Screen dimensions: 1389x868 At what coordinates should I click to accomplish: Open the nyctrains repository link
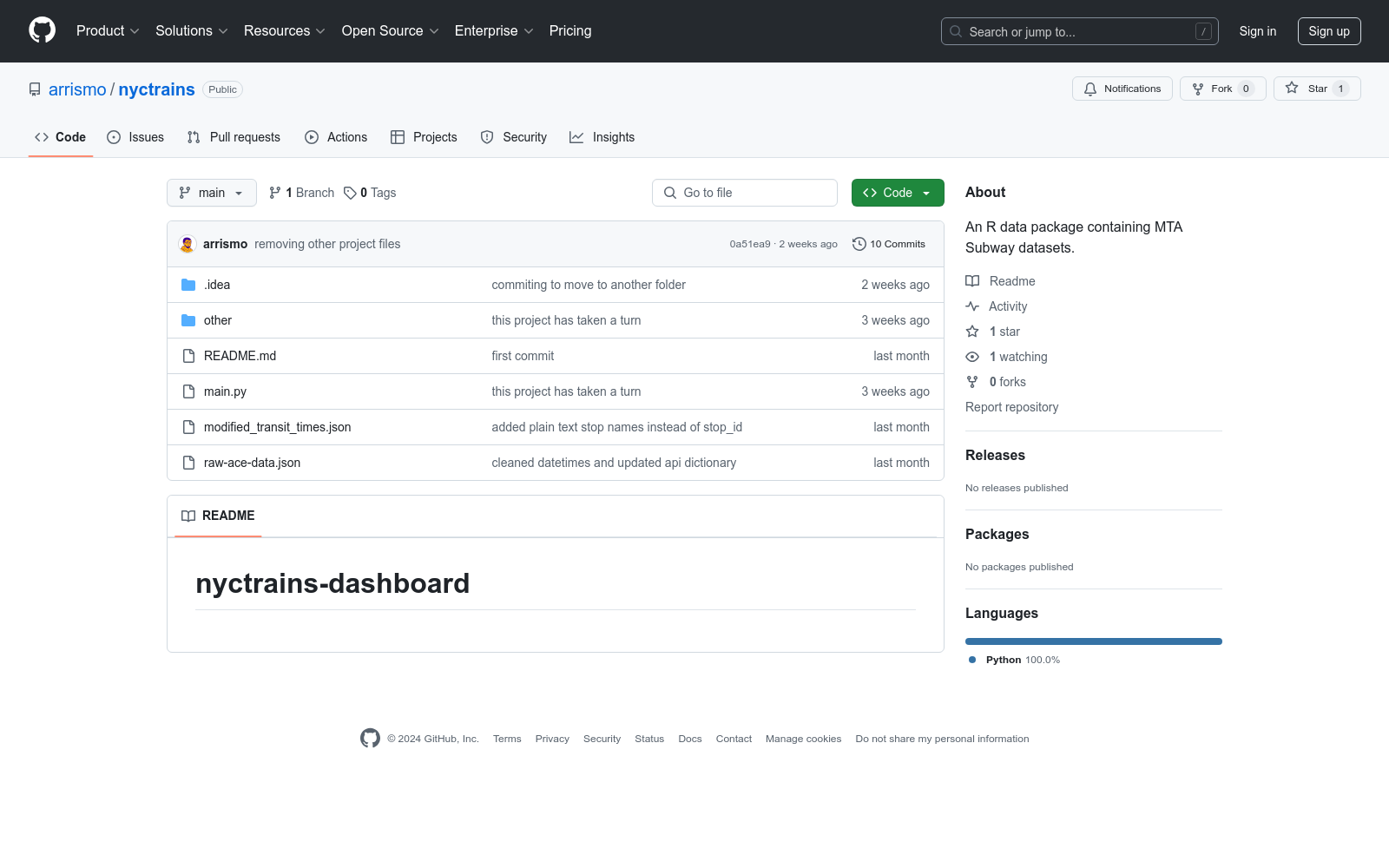coord(156,89)
